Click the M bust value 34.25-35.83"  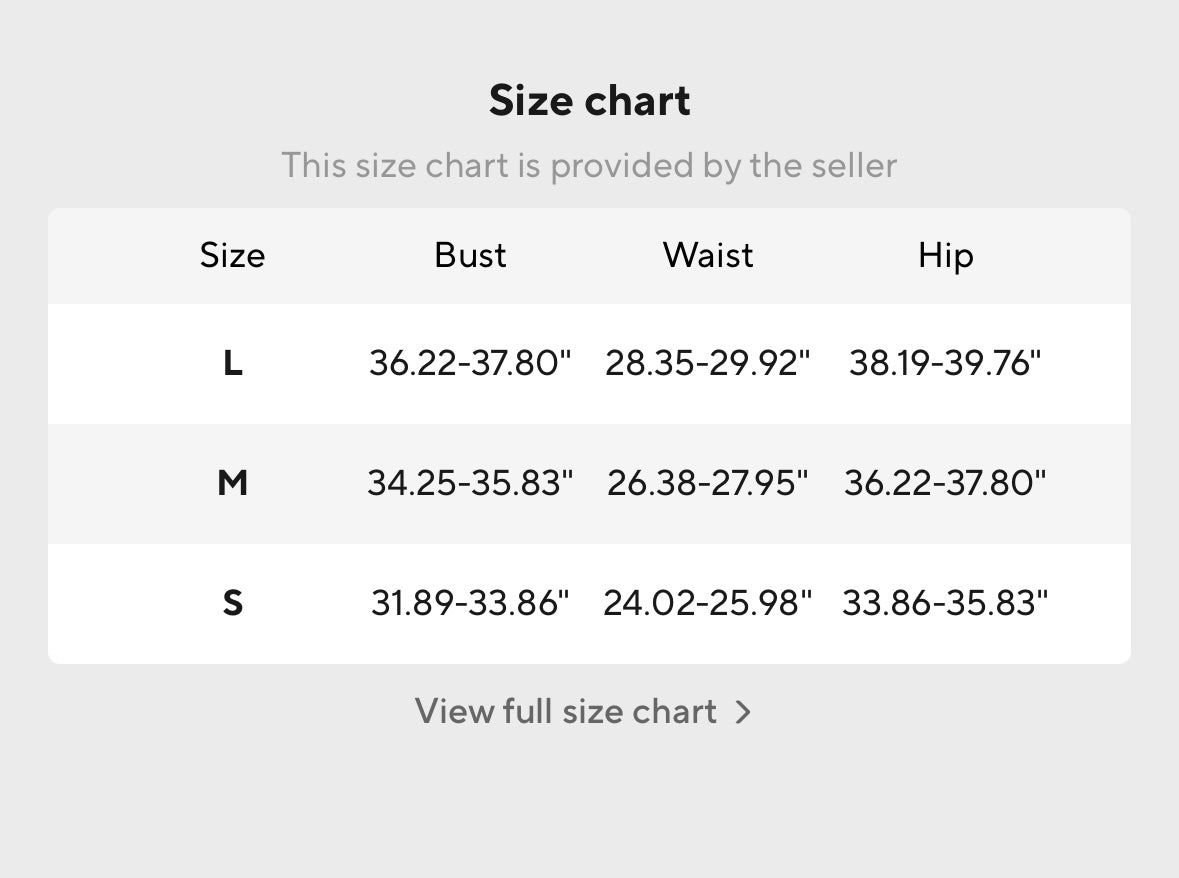click(x=470, y=484)
